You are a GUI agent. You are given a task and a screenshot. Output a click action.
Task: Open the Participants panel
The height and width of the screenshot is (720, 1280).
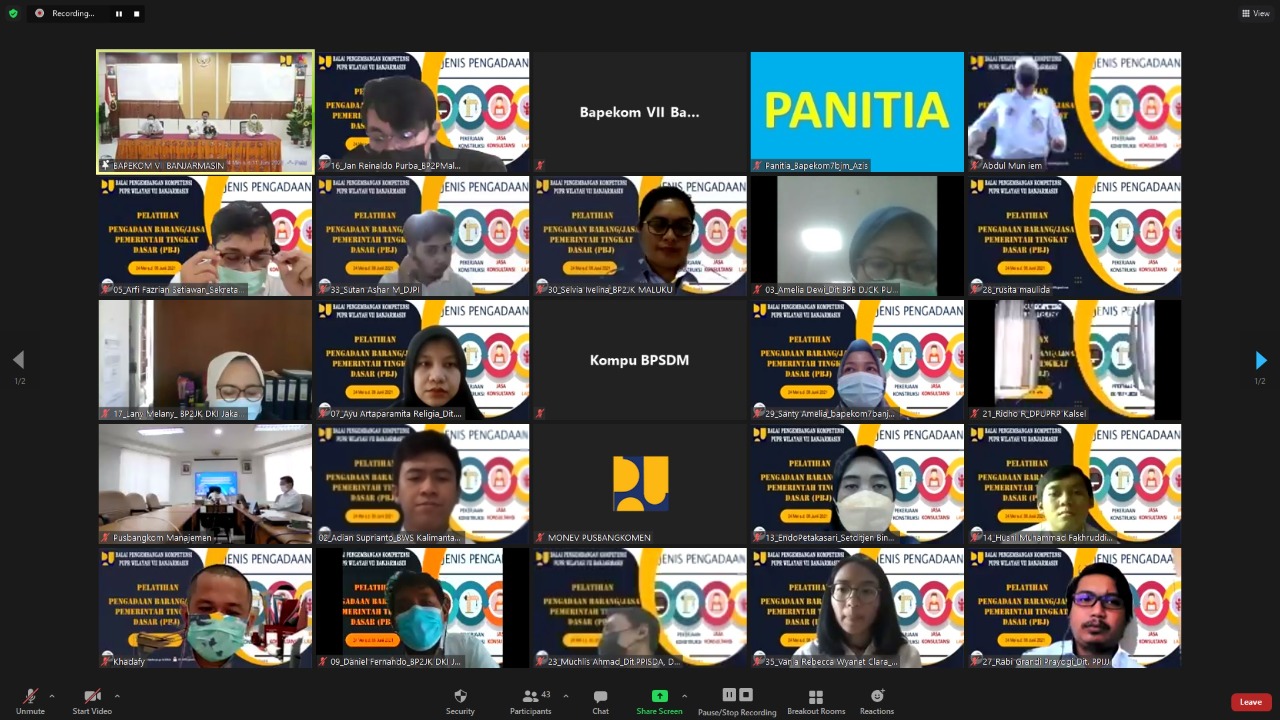[x=530, y=701]
